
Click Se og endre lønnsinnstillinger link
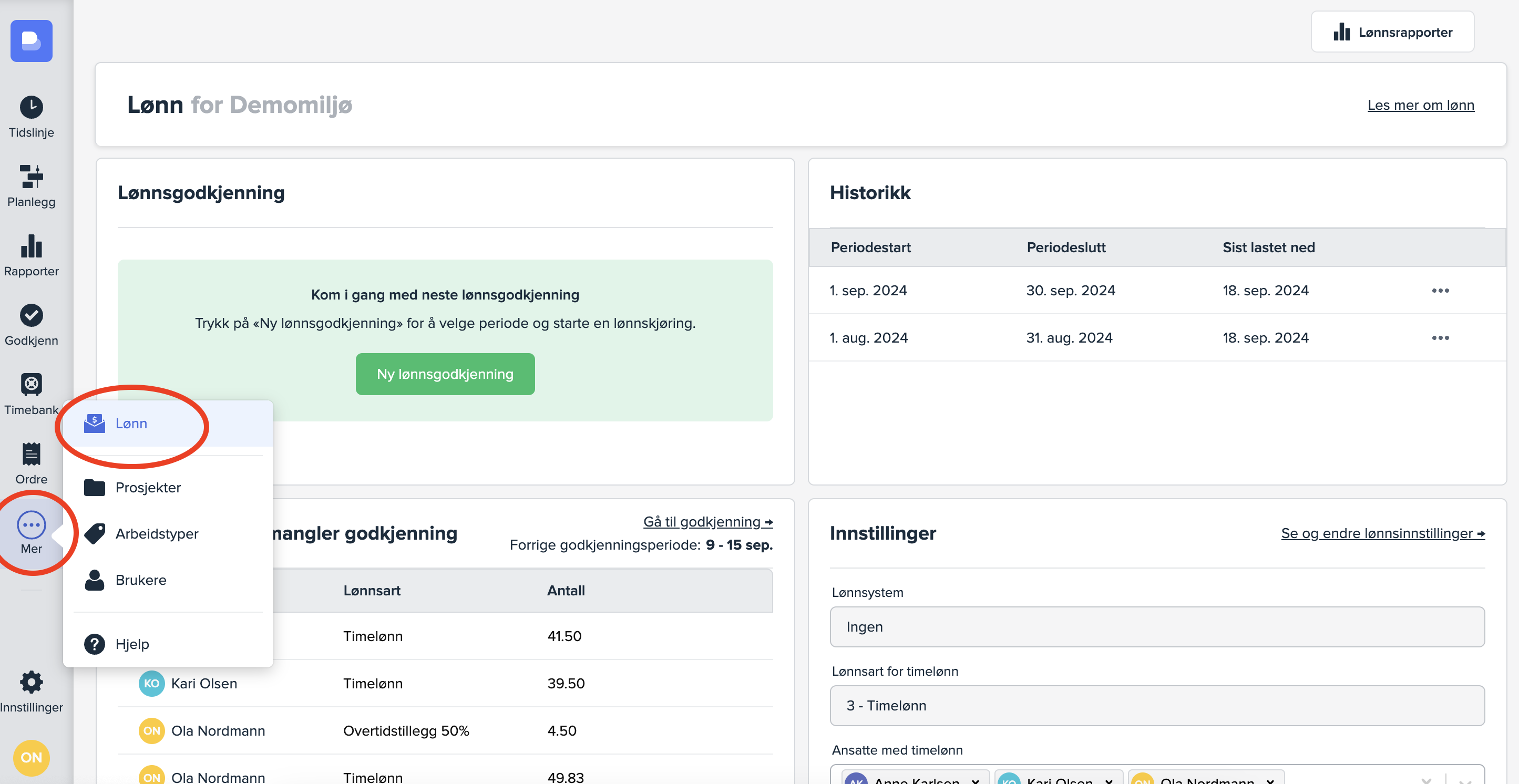1382,533
